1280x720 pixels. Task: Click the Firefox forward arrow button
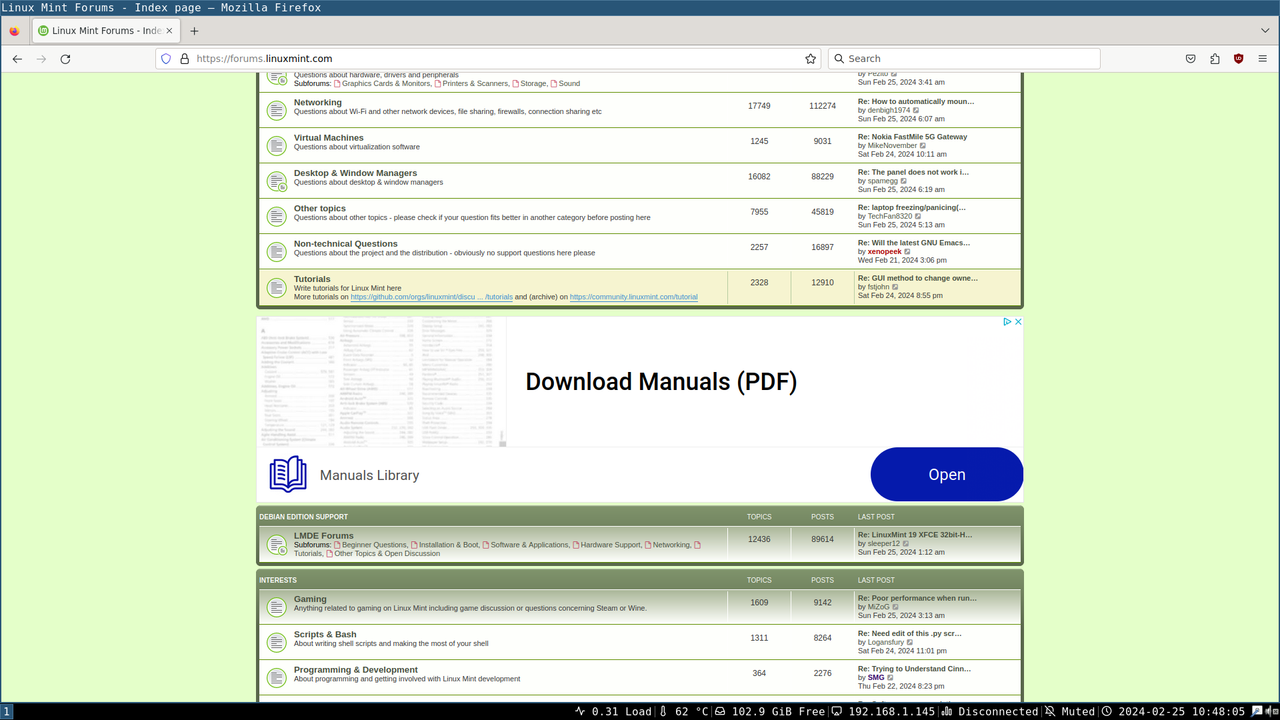tap(41, 59)
